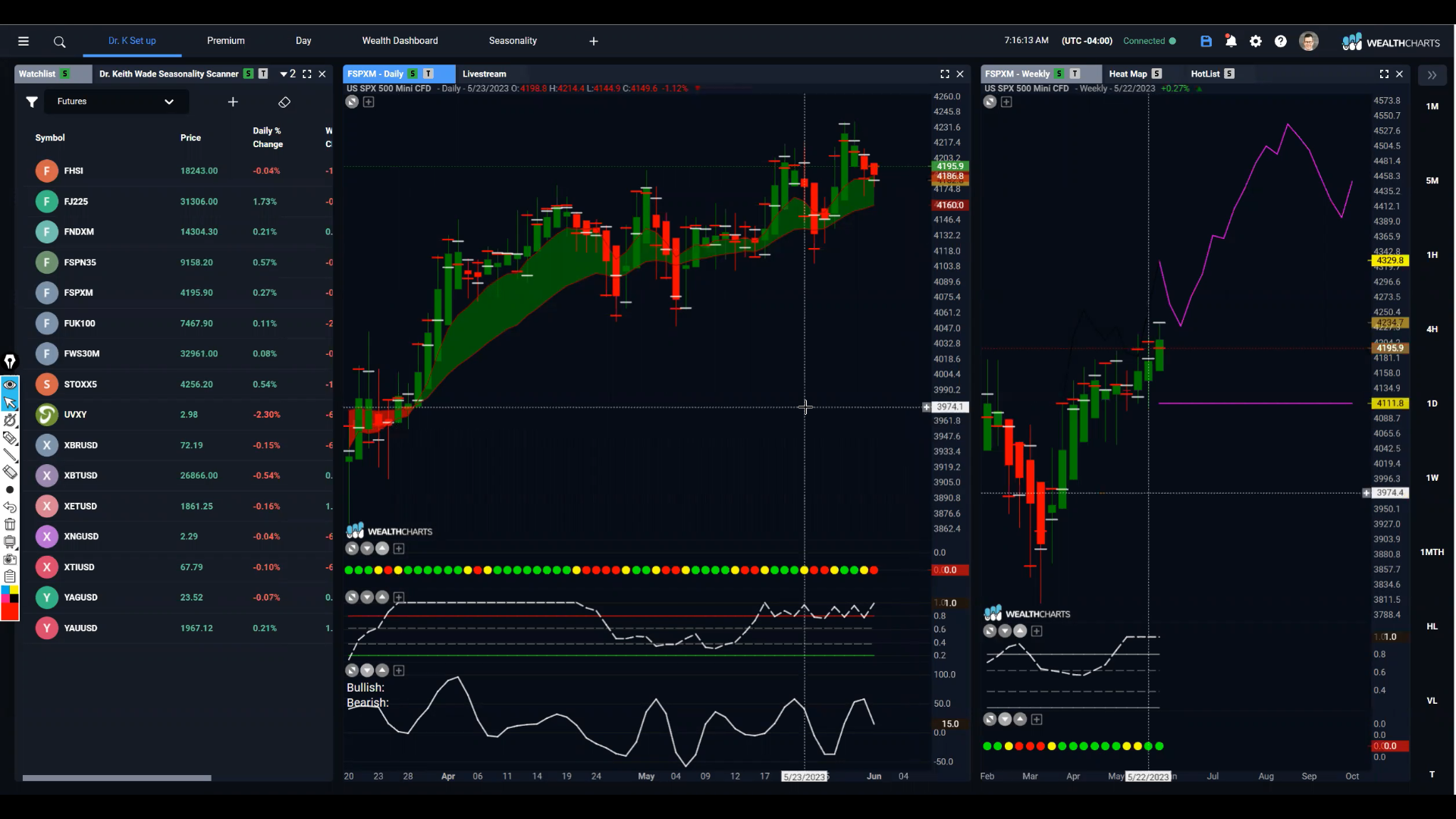This screenshot has height=819, width=1456.
Task: Move first Daily indicator pane up
Action: click(x=382, y=549)
